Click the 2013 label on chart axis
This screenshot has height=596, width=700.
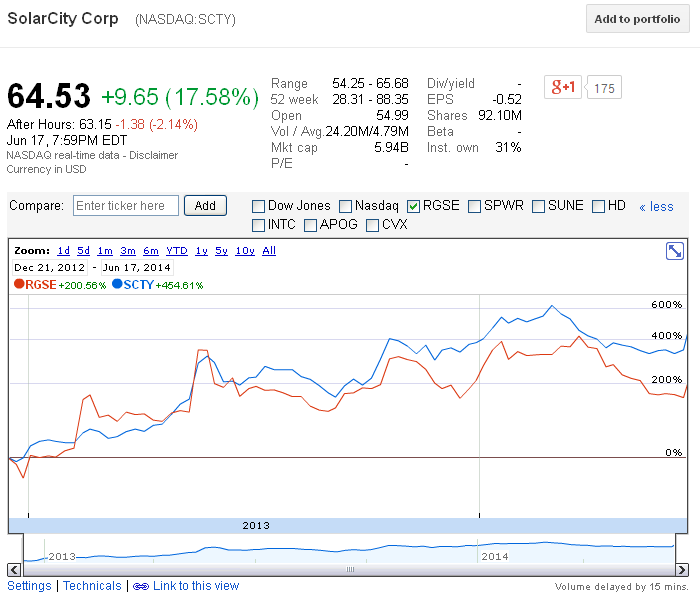click(256, 525)
